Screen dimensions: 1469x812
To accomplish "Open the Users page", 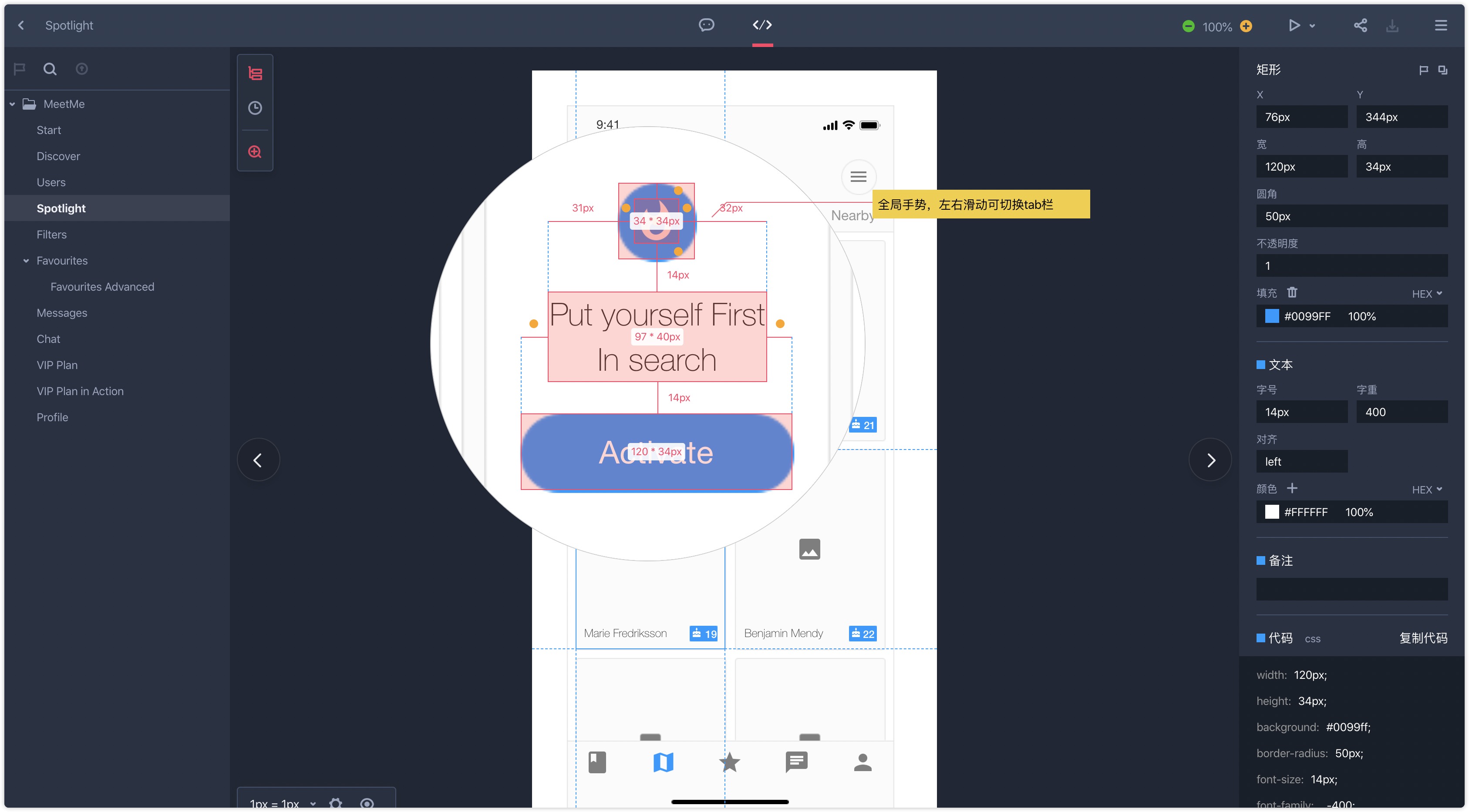I will pyautogui.click(x=51, y=182).
